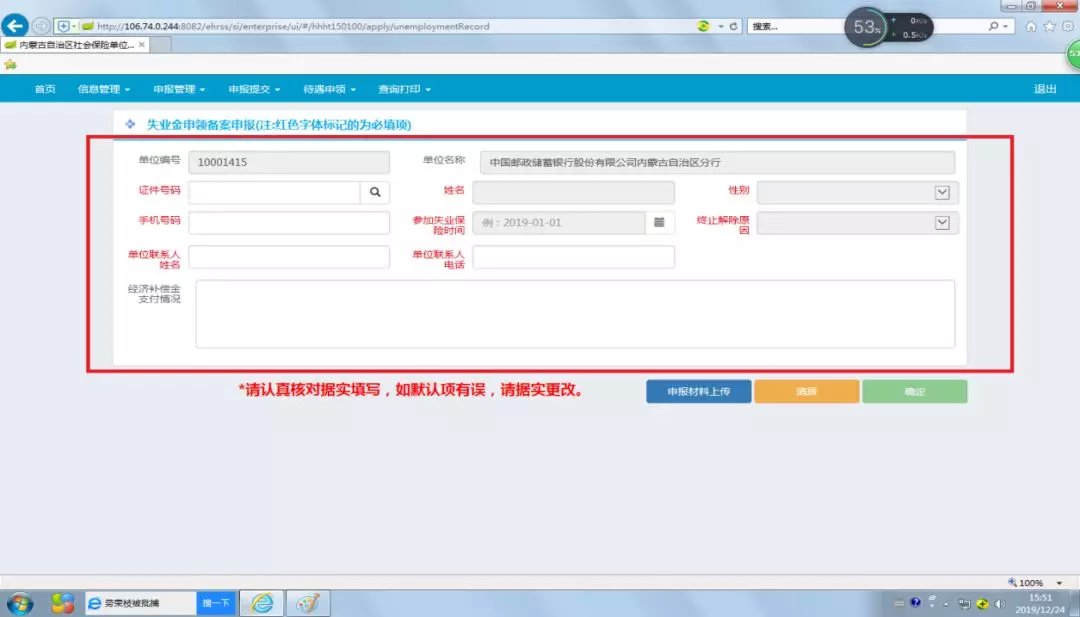Open the 查询打印 menu

click(404, 89)
